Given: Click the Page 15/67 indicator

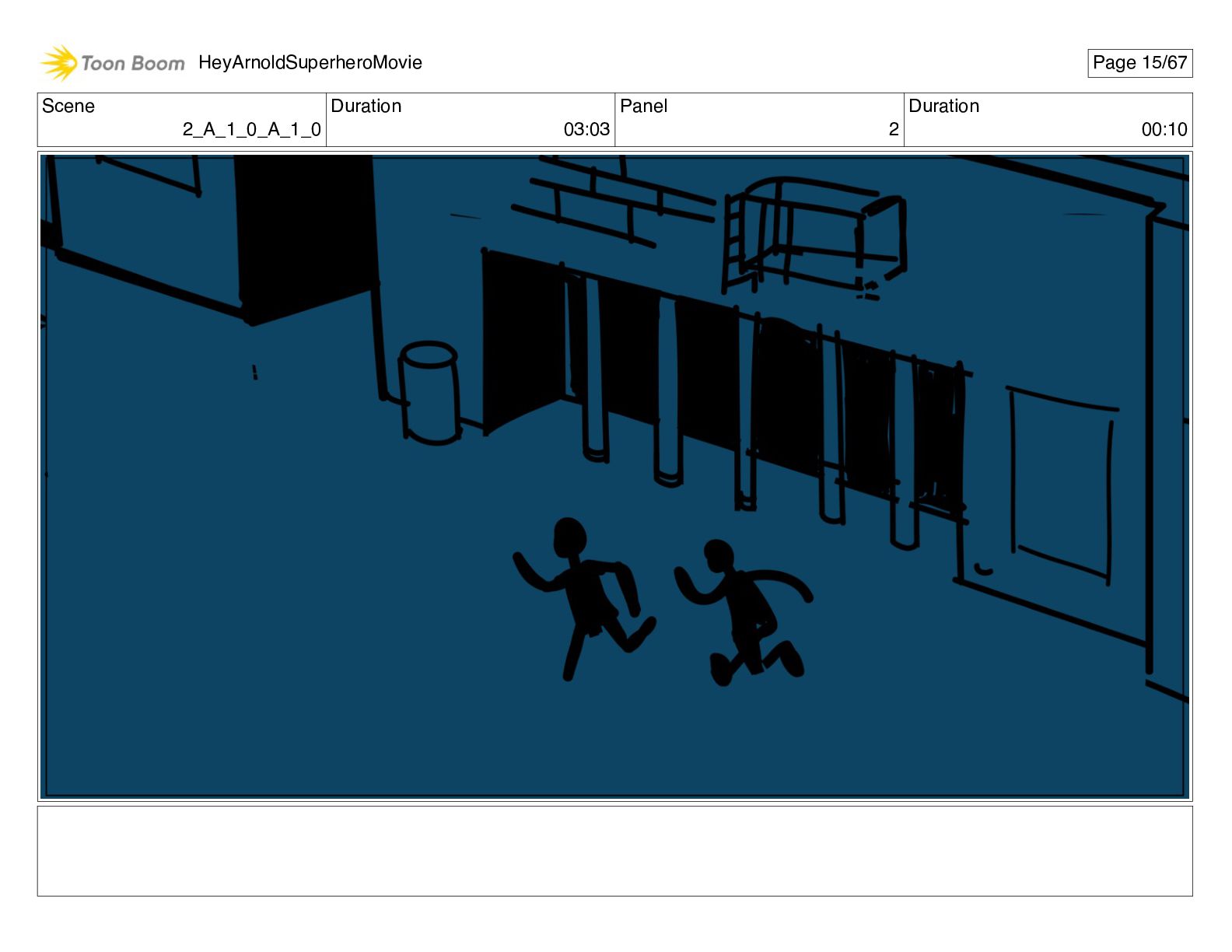Looking at the screenshot, I should (1139, 63).
